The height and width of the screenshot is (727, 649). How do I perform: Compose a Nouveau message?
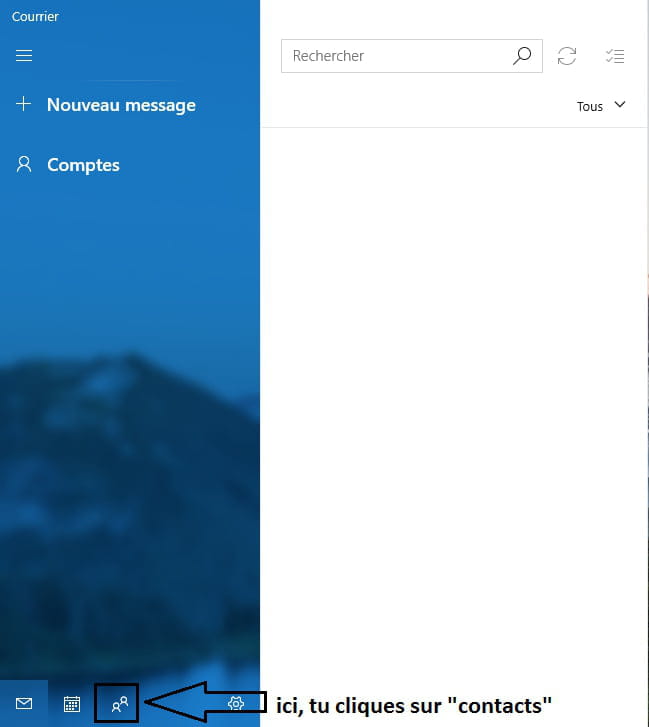121,105
